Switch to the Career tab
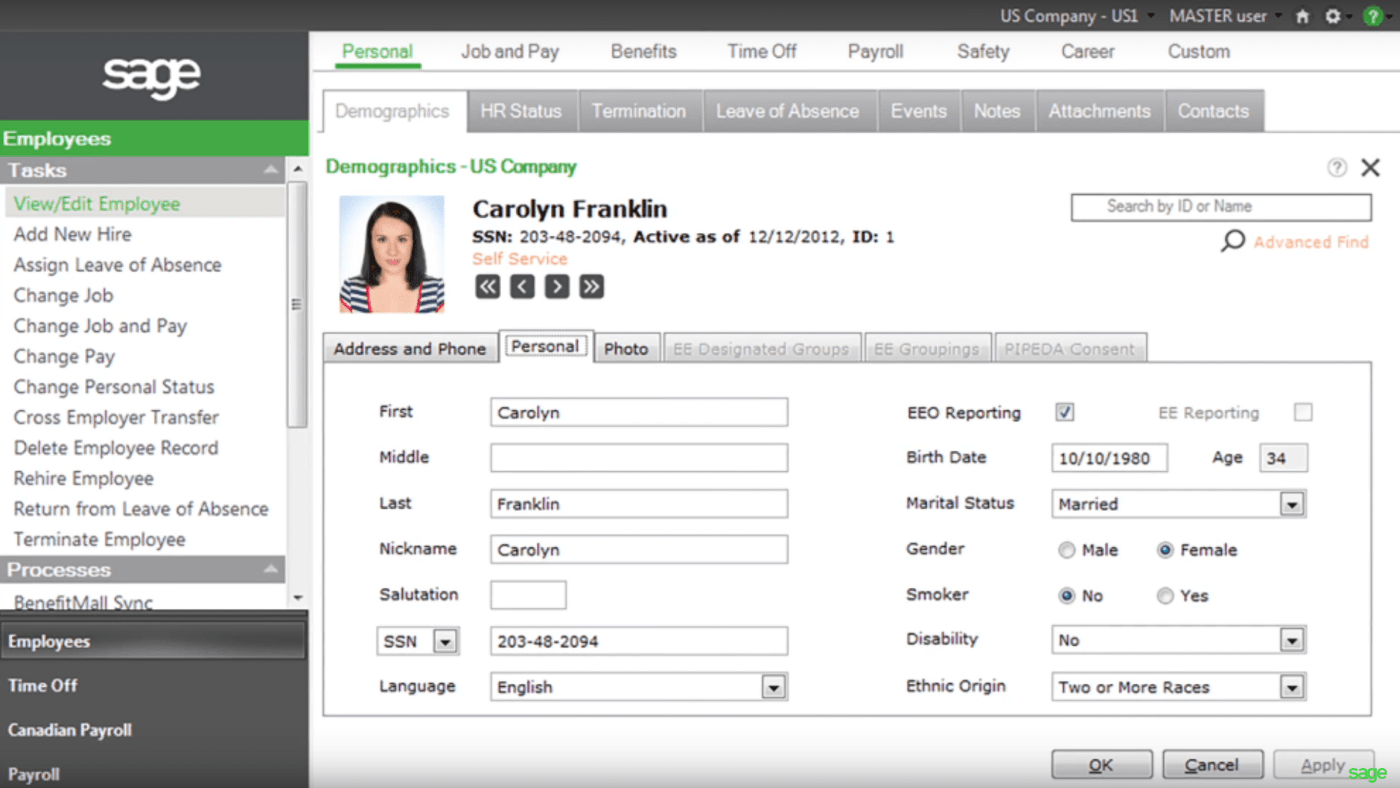This screenshot has width=1400, height=788. (x=1088, y=52)
